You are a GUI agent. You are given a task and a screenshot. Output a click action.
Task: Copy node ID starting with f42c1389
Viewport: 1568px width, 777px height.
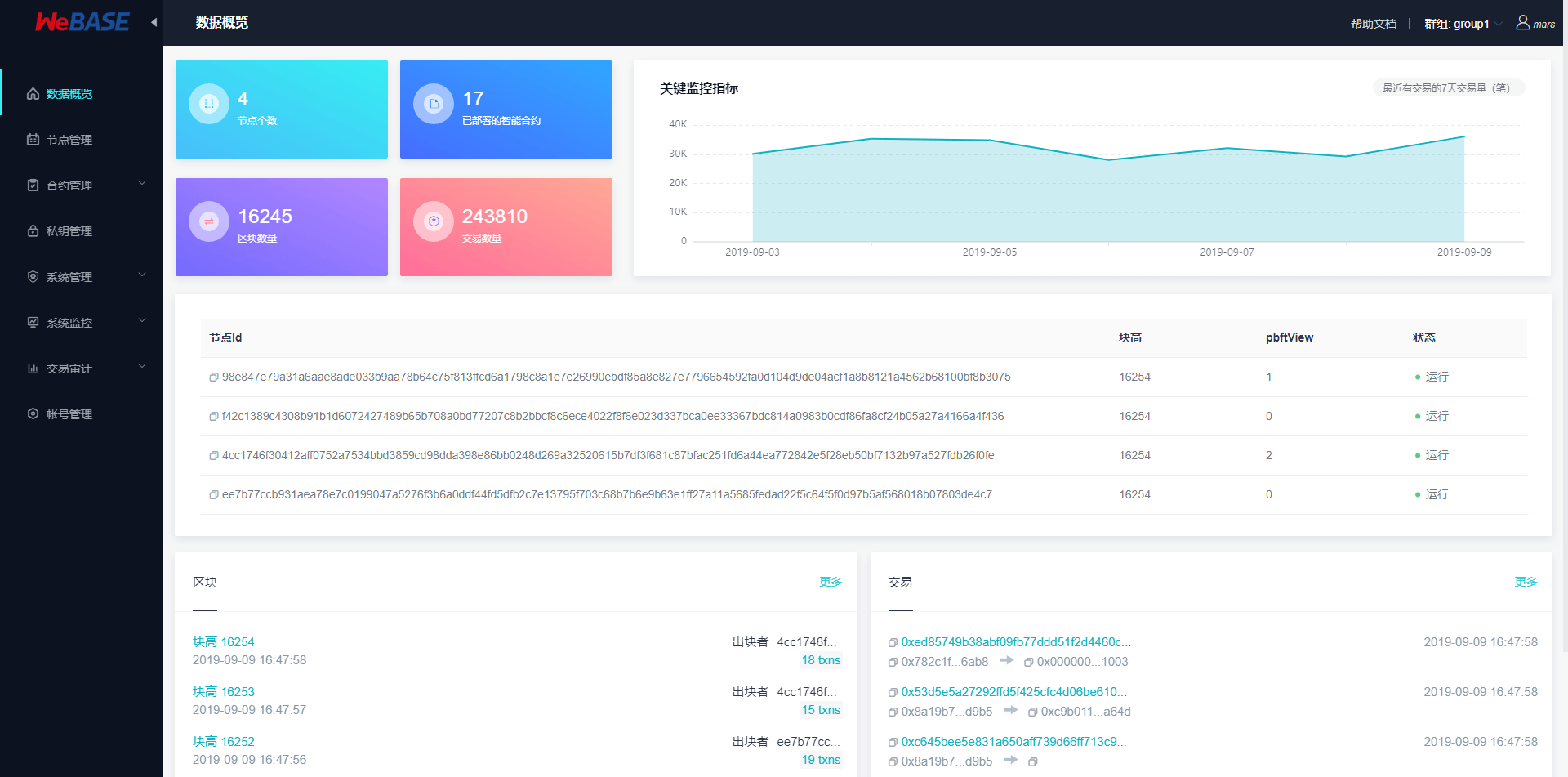click(214, 417)
